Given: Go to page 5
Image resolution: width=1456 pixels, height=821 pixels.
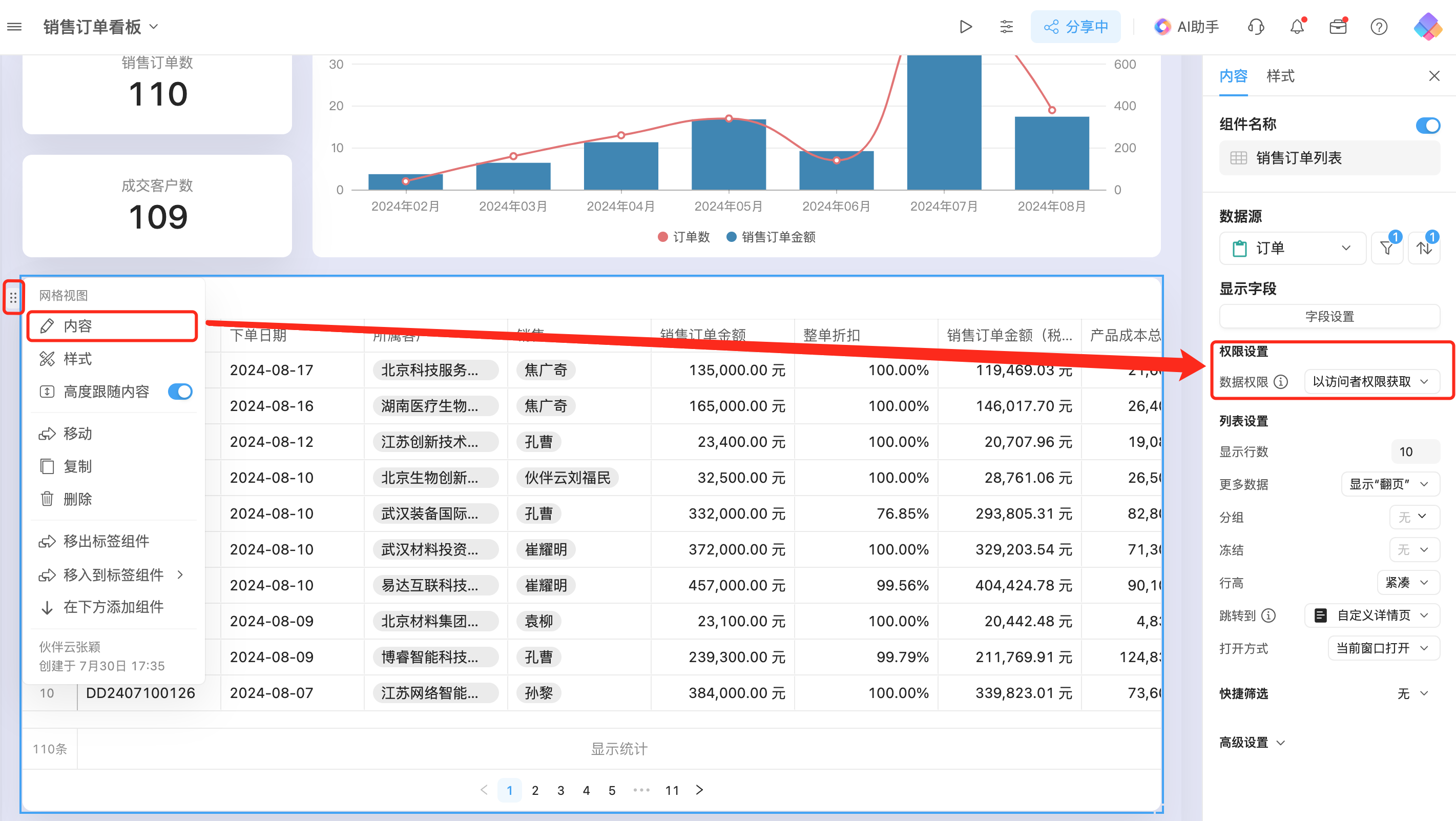Looking at the screenshot, I should click(x=612, y=790).
